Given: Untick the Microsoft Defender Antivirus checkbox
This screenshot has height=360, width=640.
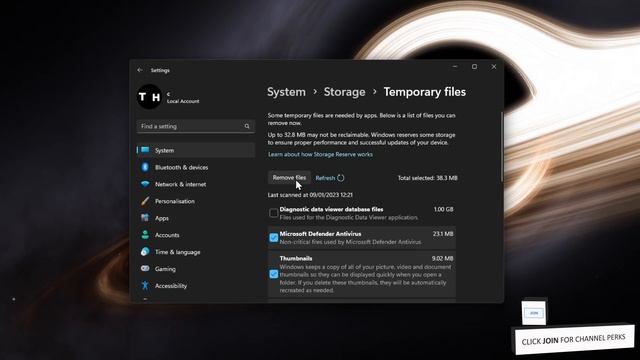Looking at the screenshot, I should (273, 238).
